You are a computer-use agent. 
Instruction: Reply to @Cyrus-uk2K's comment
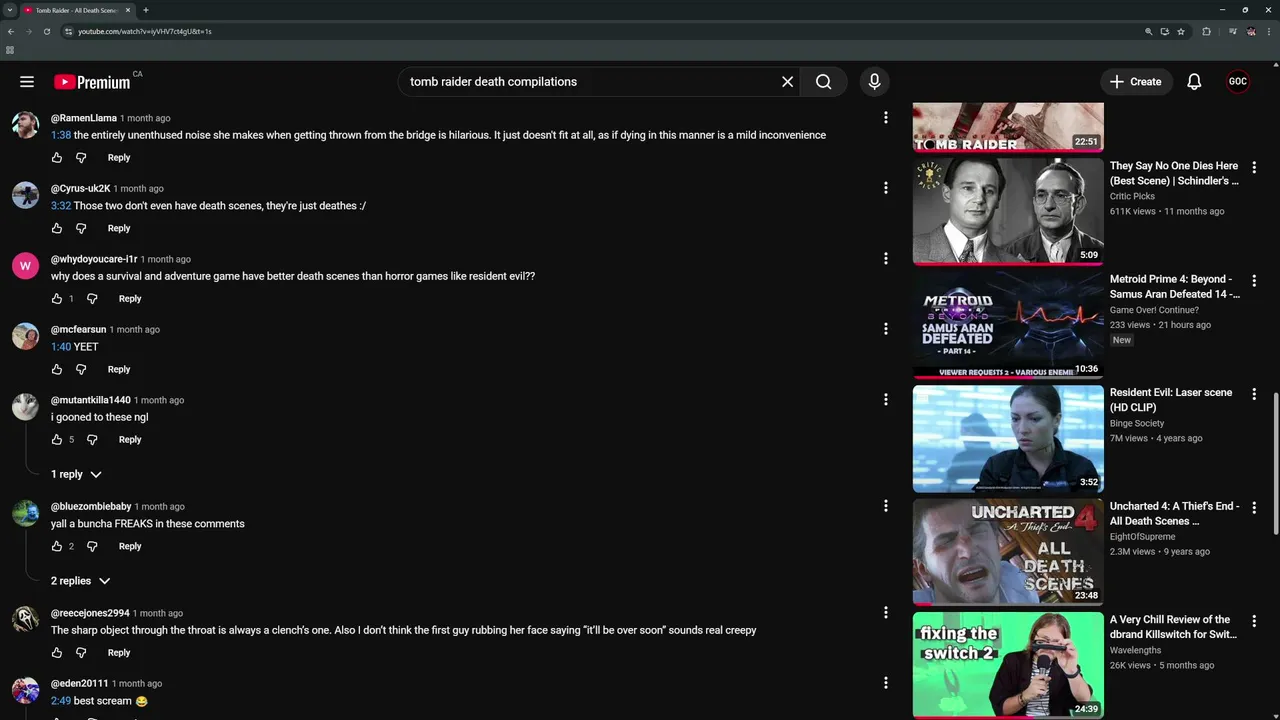[x=119, y=228]
